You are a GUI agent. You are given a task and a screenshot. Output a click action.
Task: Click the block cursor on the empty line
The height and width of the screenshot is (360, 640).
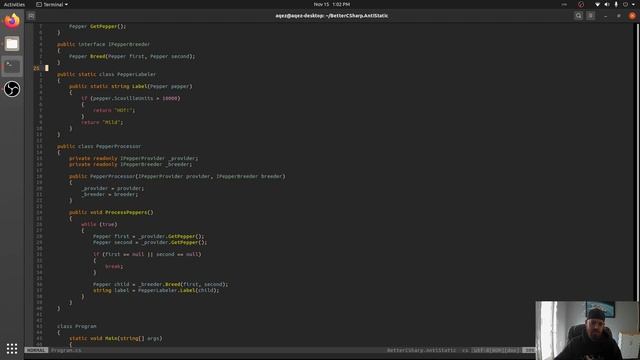pos(47,68)
